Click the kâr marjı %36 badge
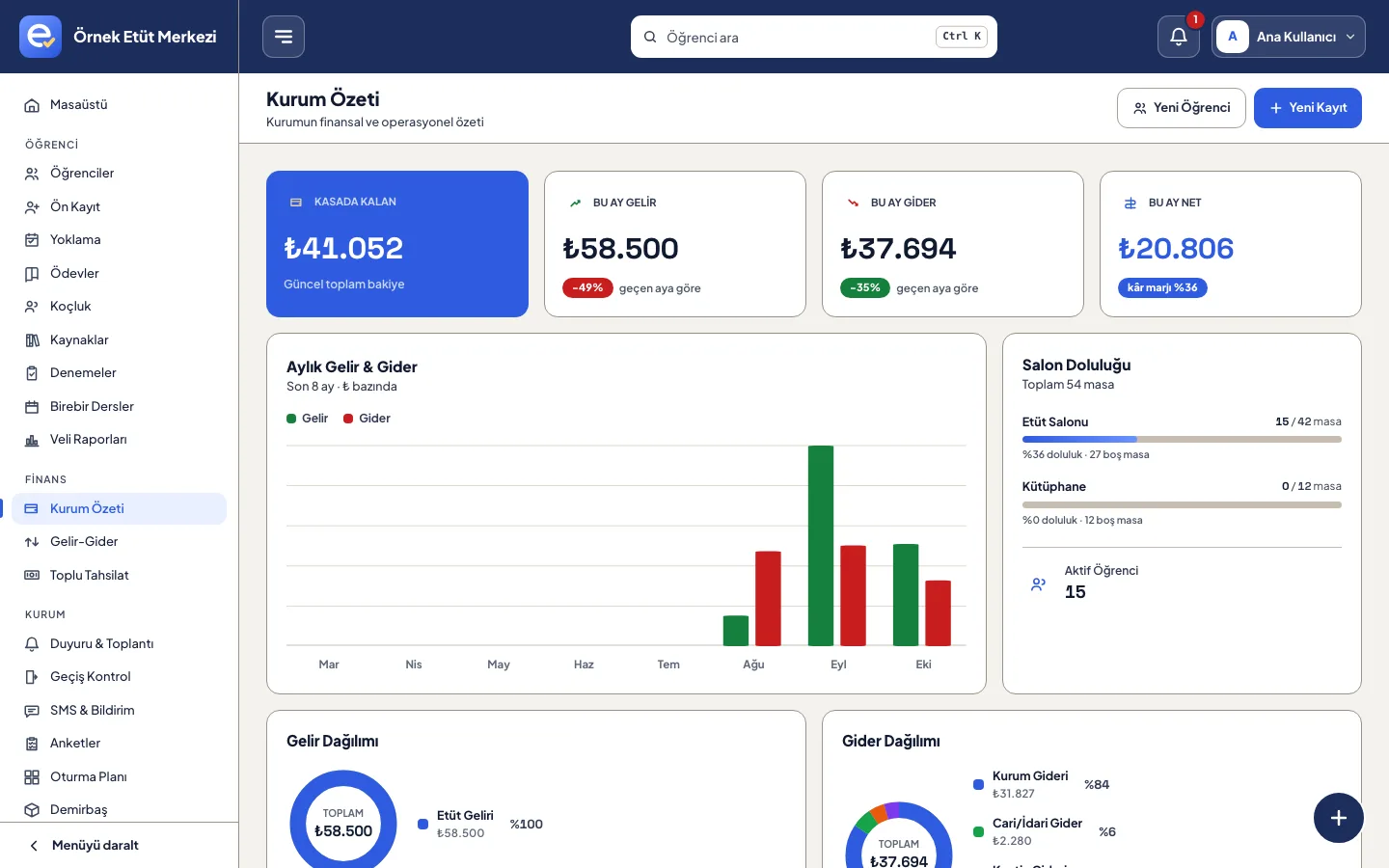 [x=1162, y=287]
